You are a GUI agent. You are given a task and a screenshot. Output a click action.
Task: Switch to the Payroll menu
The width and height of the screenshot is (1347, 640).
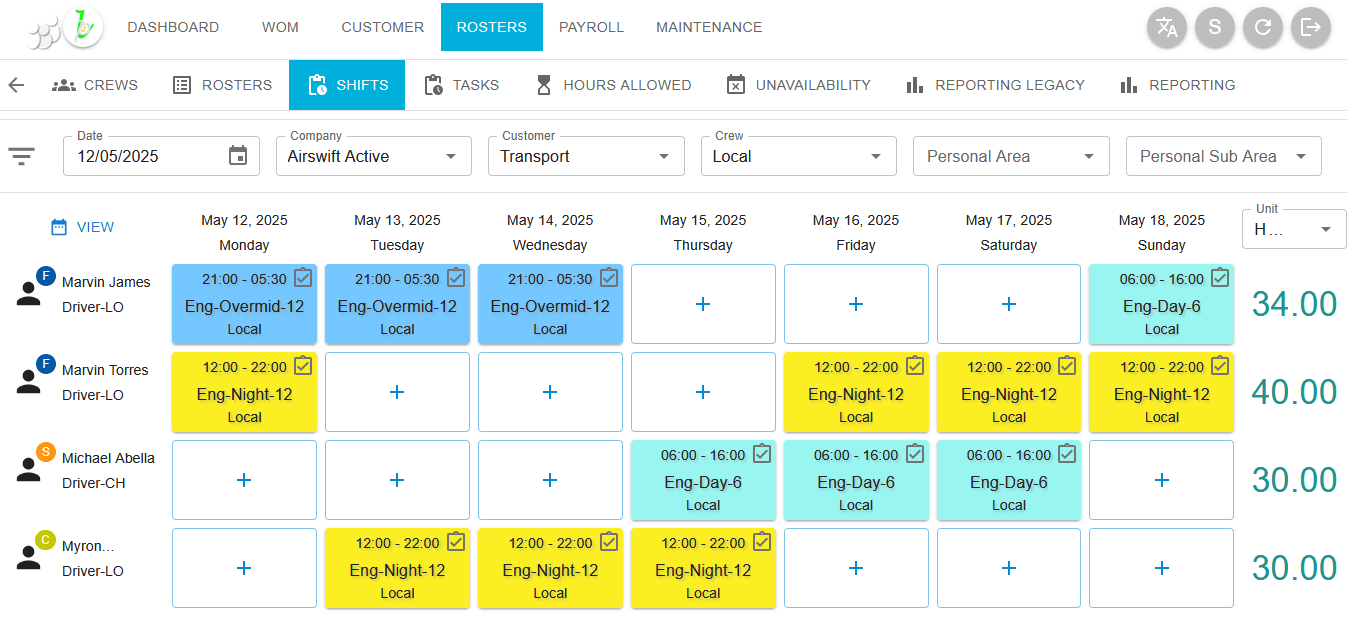click(591, 27)
